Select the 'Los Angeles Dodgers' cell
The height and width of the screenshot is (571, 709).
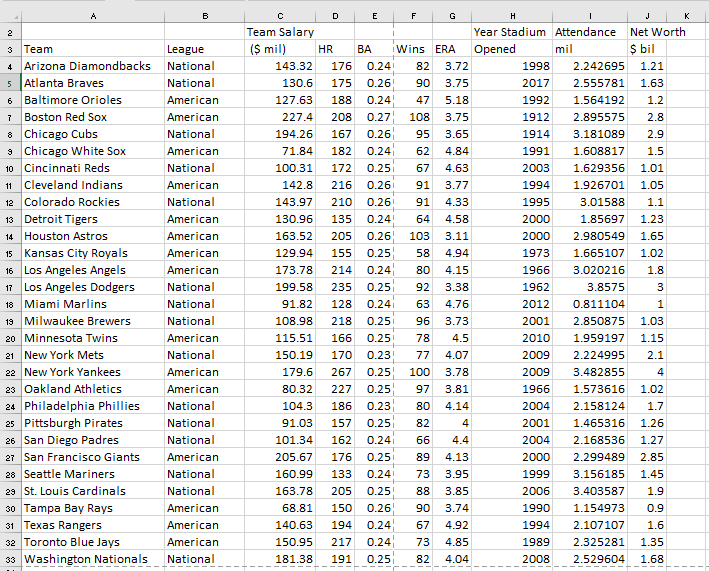pos(93,288)
